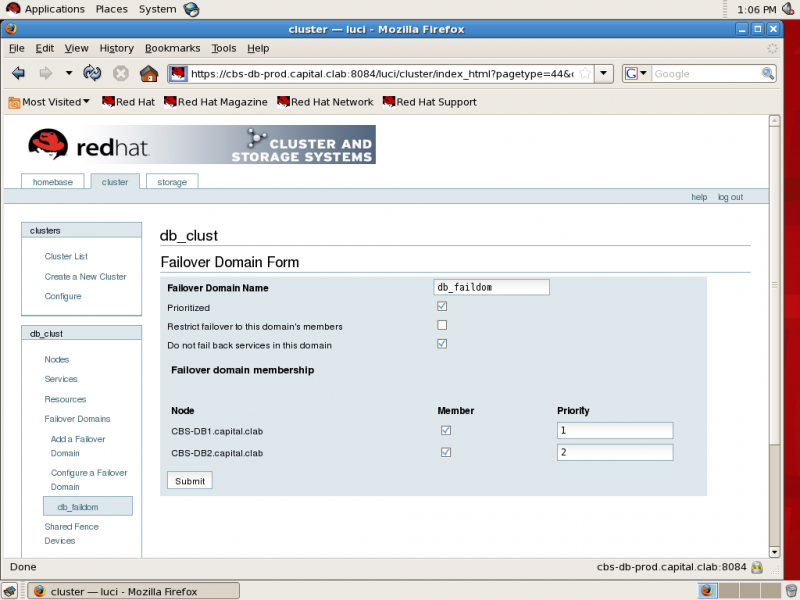
Task: Open the Bookmarks menu
Action: pos(172,48)
